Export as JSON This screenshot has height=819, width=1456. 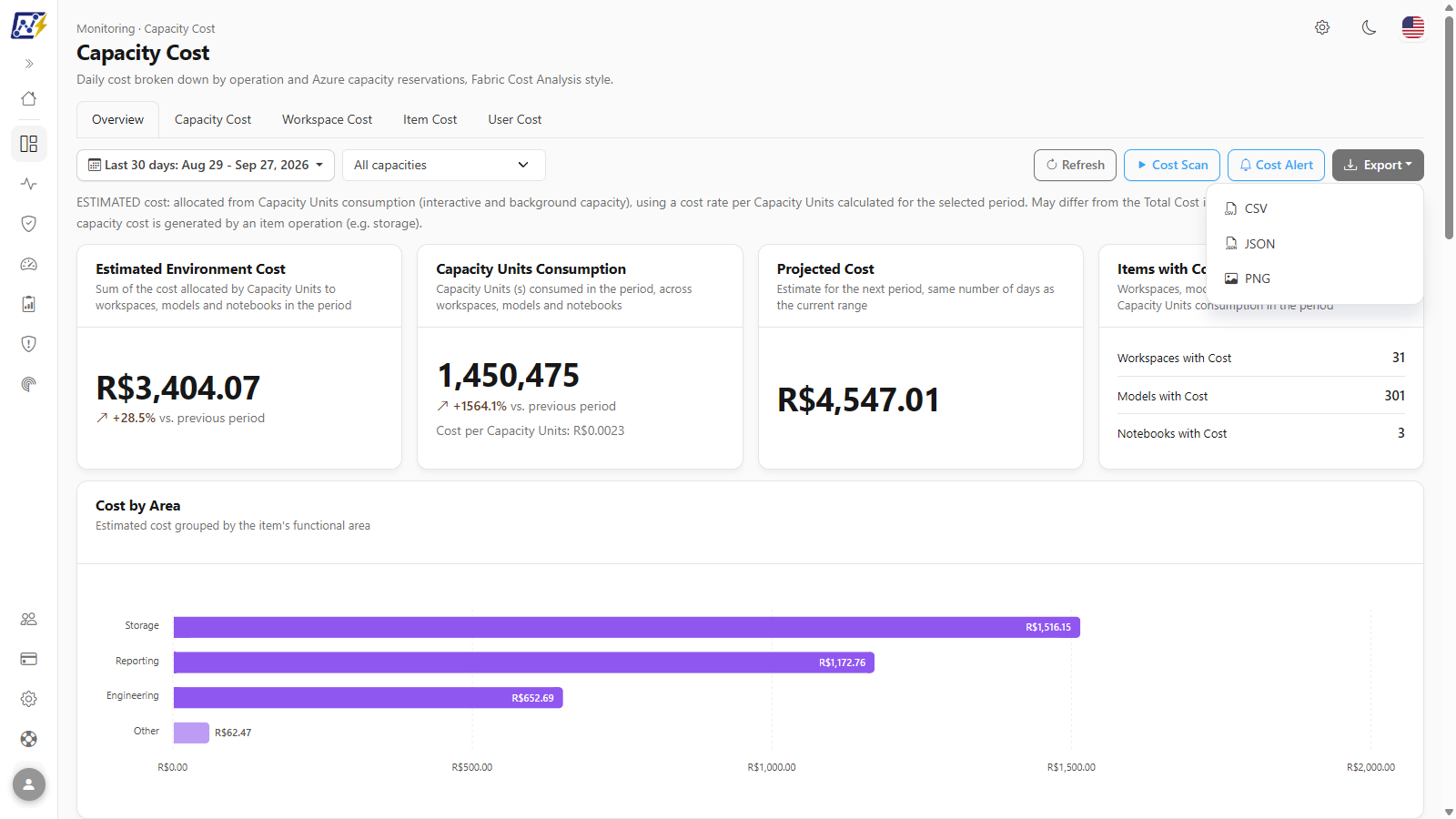tap(1314, 244)
